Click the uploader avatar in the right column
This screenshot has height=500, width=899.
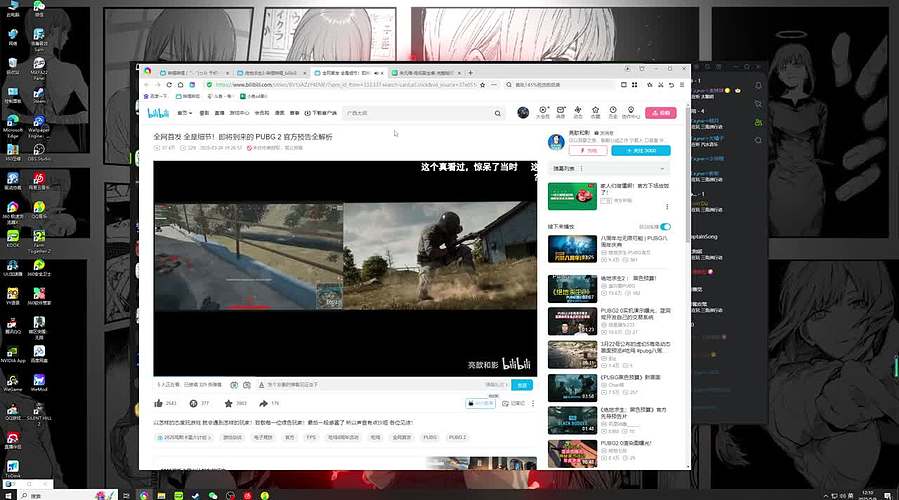[x=556, y=142]
